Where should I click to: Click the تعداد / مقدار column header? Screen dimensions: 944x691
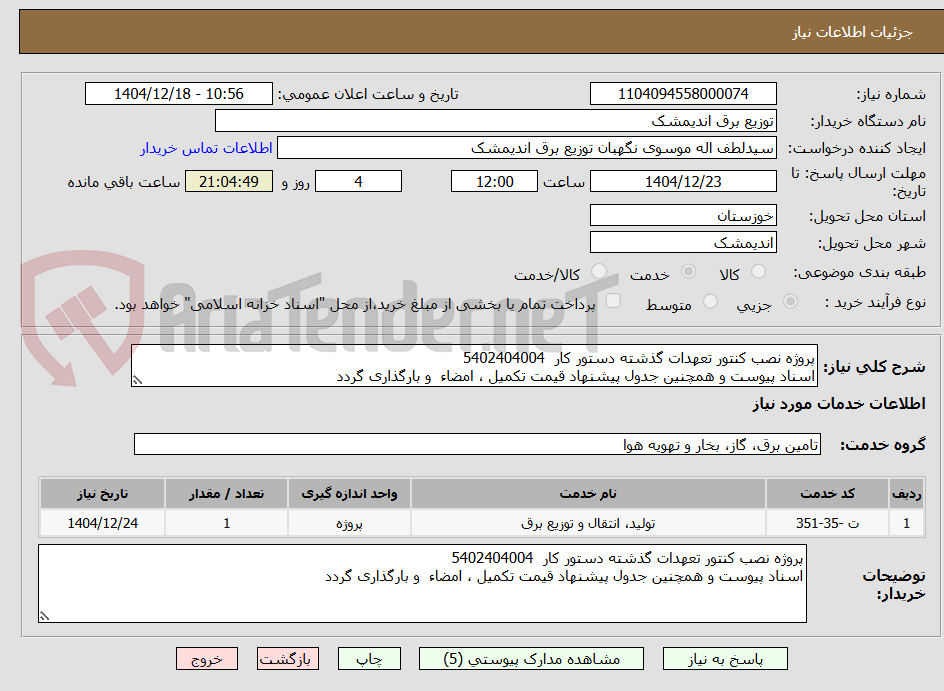tap(226, 494)
